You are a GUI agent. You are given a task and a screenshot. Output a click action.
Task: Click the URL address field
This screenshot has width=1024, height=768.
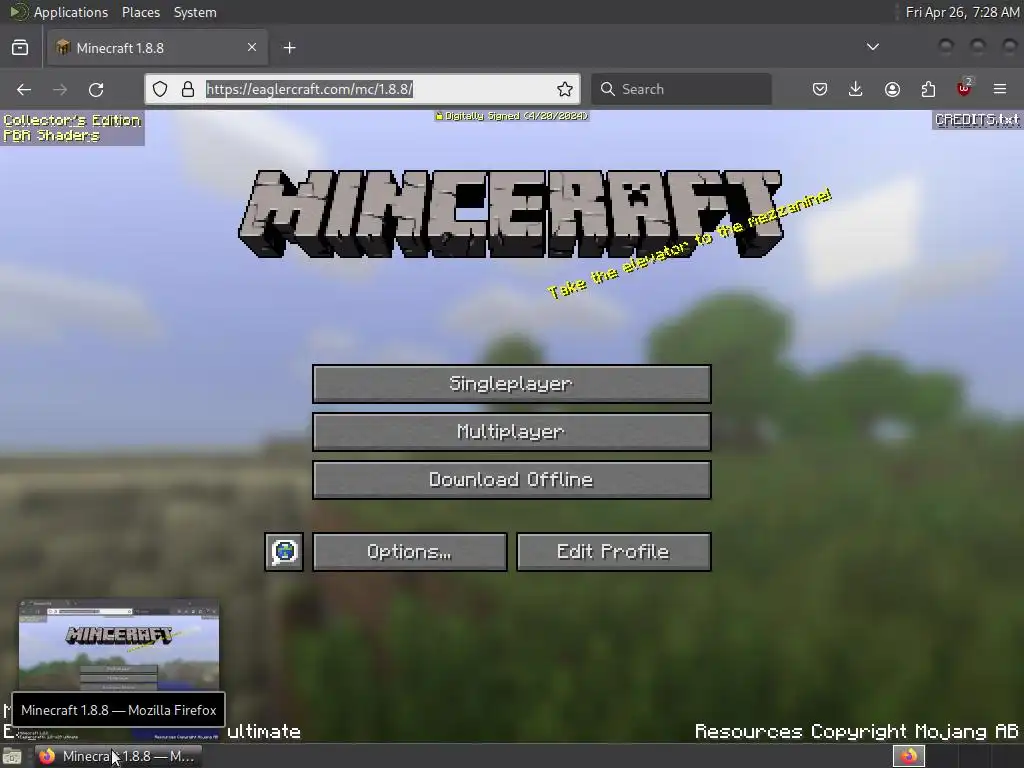coord(362,89)
